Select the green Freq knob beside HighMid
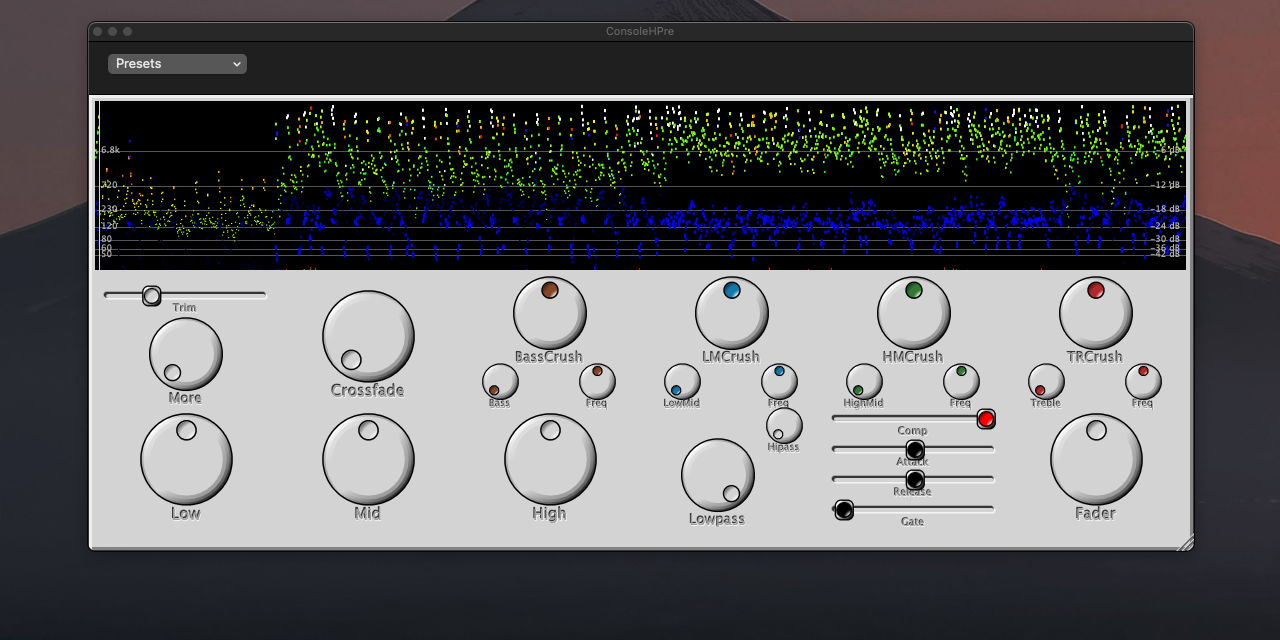 pyautogui.click(x=962, y=382)
